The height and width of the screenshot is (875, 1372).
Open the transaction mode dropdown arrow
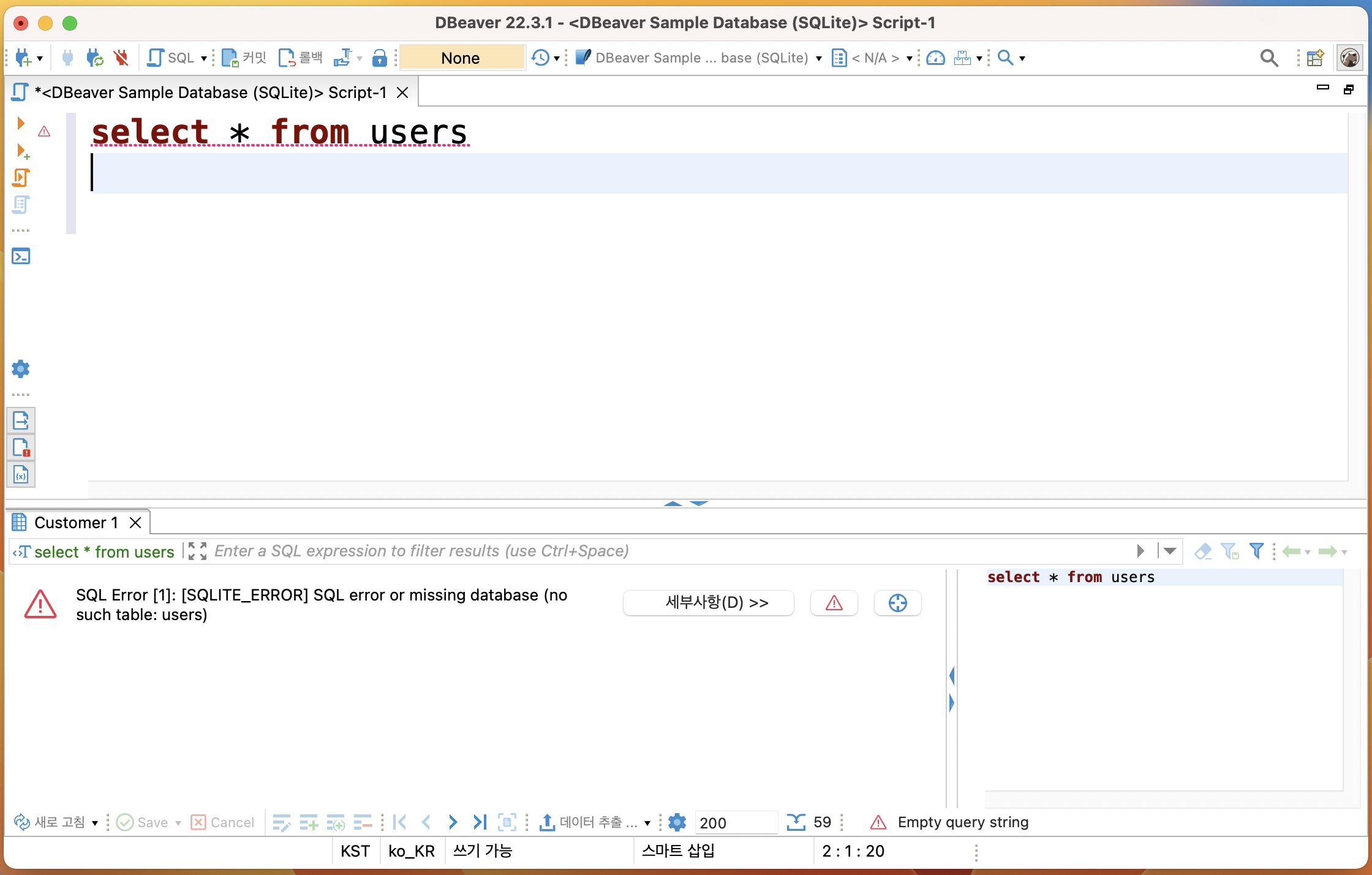coord(360,58)
